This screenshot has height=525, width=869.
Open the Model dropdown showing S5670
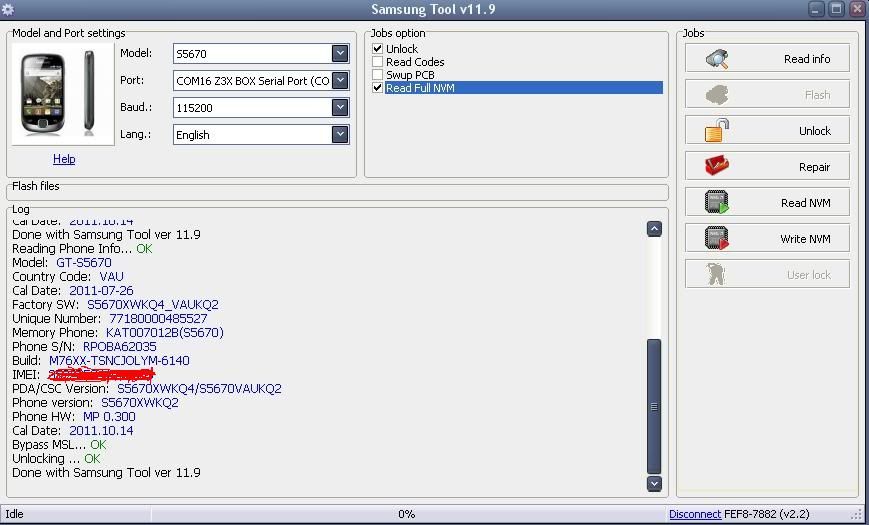pos(340,53)
